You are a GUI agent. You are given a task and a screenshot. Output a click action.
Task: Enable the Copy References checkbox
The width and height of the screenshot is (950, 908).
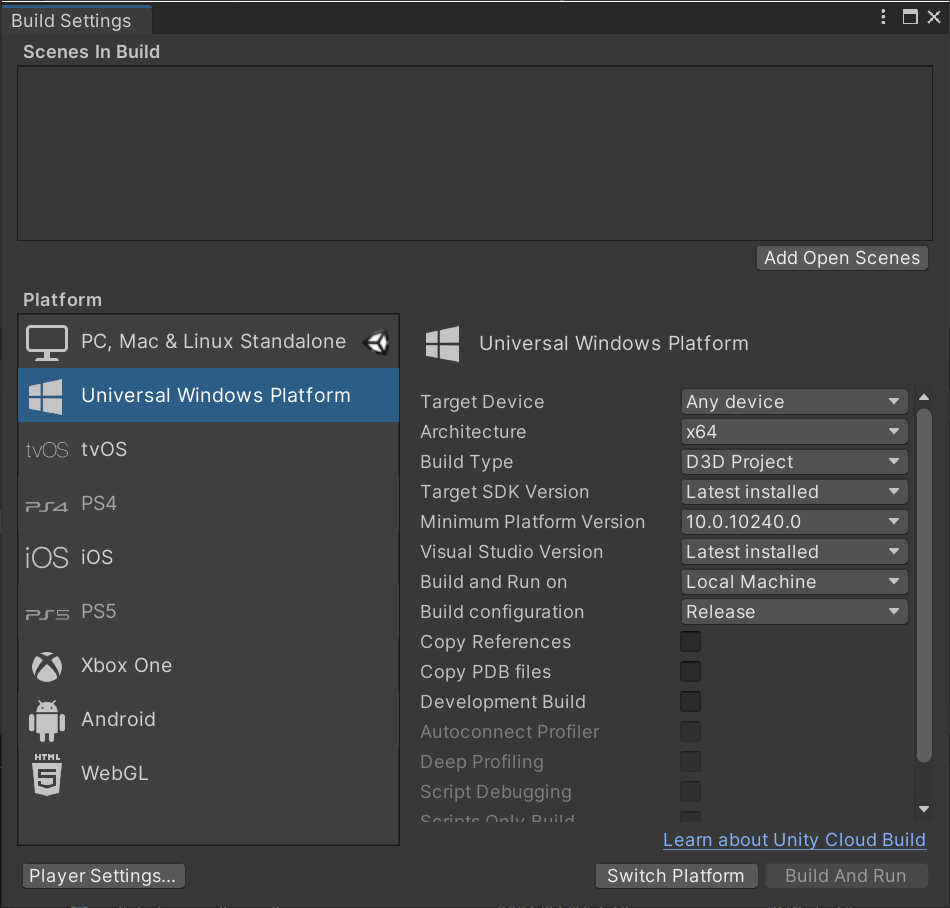pyautogui.click(x=691, y=641)
